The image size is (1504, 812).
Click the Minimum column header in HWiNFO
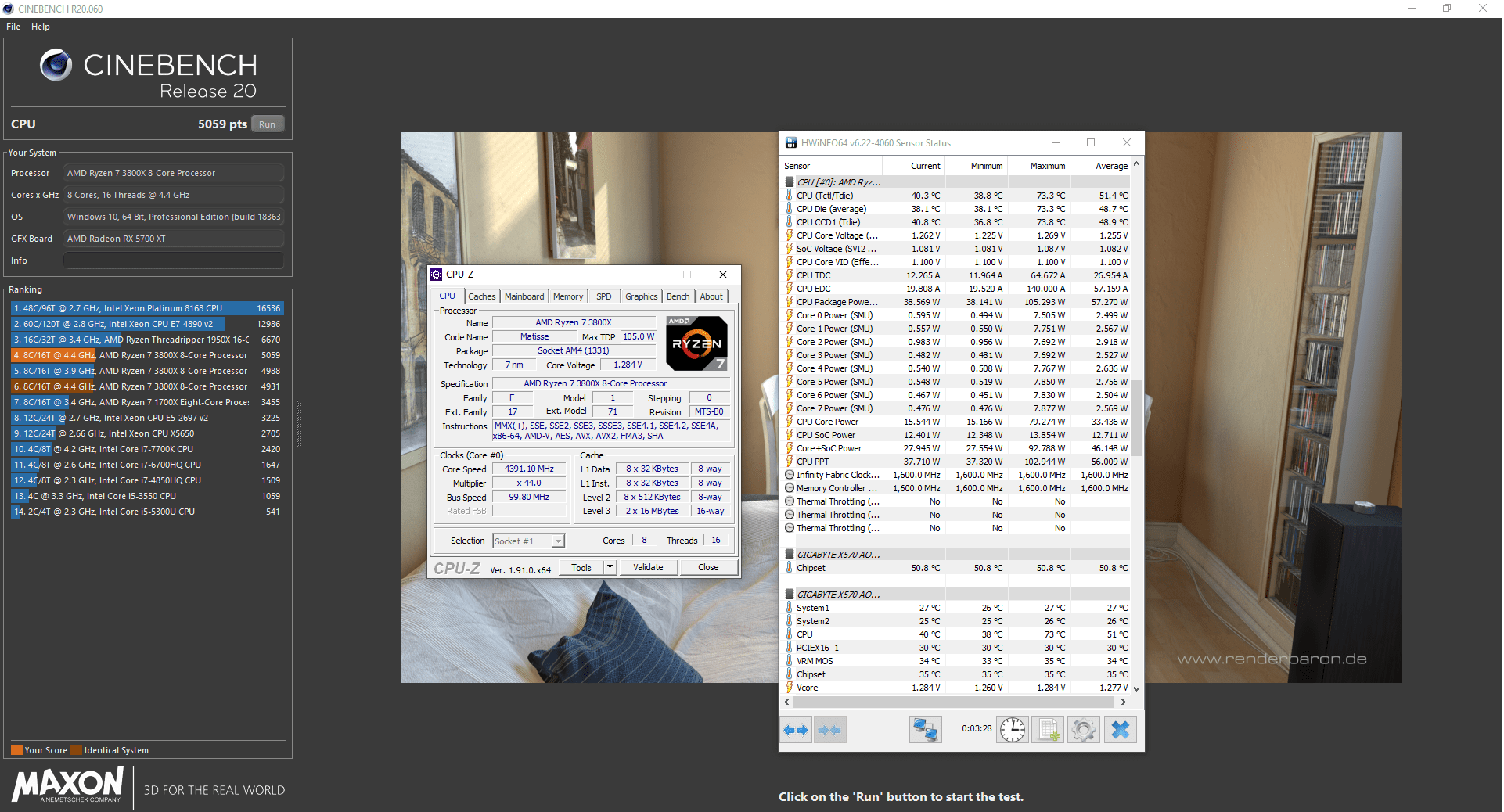click(976, 166)
